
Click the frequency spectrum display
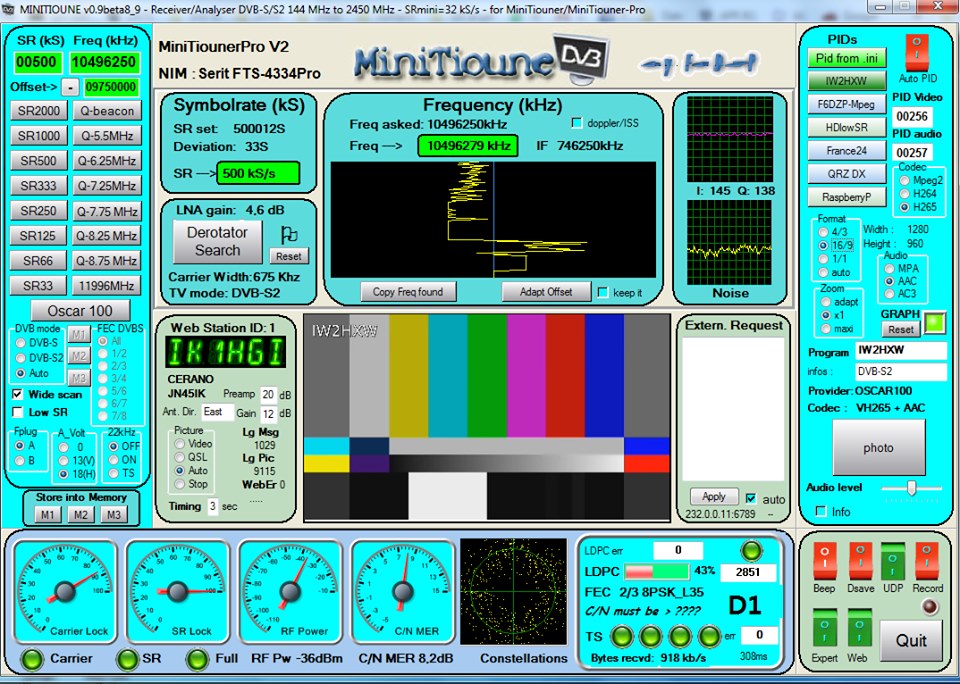click(493, 220)
